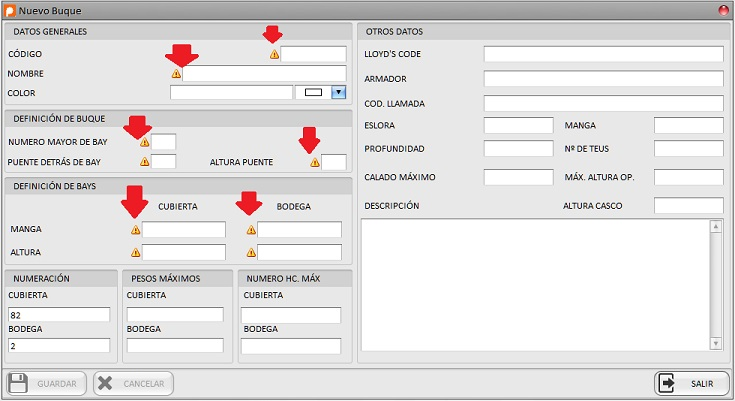Click NUMERACIÓN CUBIERTA field showing 82
The image size is (735, 401).
(x=59, y=315)
